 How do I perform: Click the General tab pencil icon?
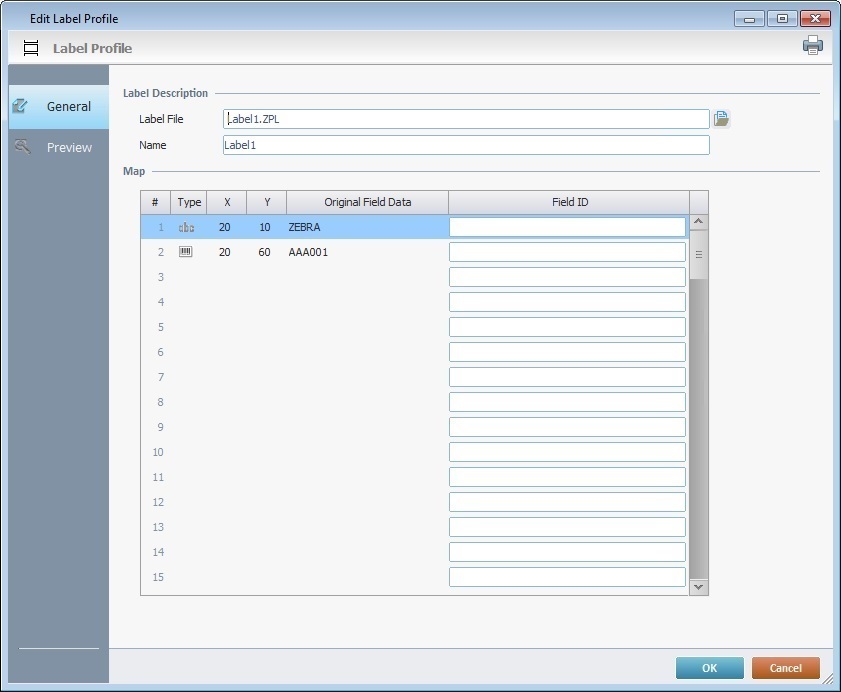coord(20,106)
